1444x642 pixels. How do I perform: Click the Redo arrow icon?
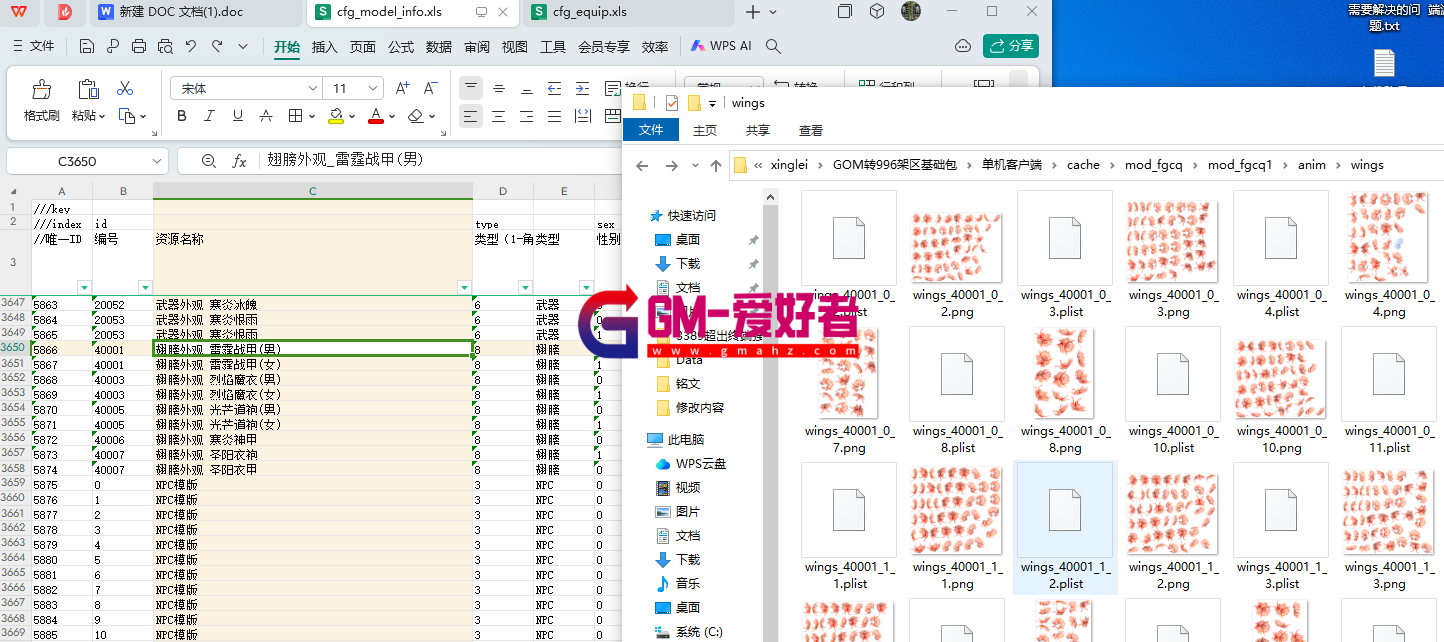[x=217, y=46]
